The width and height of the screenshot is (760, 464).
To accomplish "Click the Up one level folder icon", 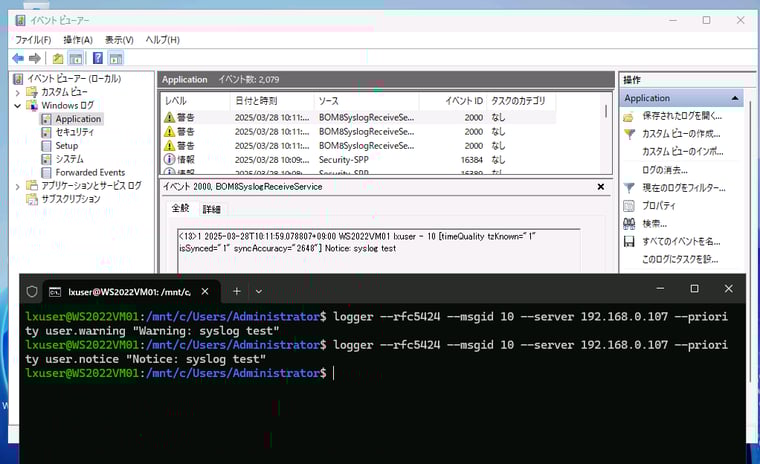I will (x=58, y=59).
